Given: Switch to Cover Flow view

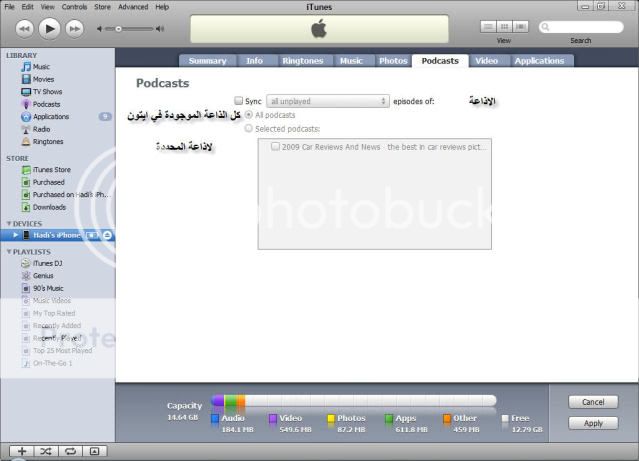Looking at the screenshot, I should (520, 27).
